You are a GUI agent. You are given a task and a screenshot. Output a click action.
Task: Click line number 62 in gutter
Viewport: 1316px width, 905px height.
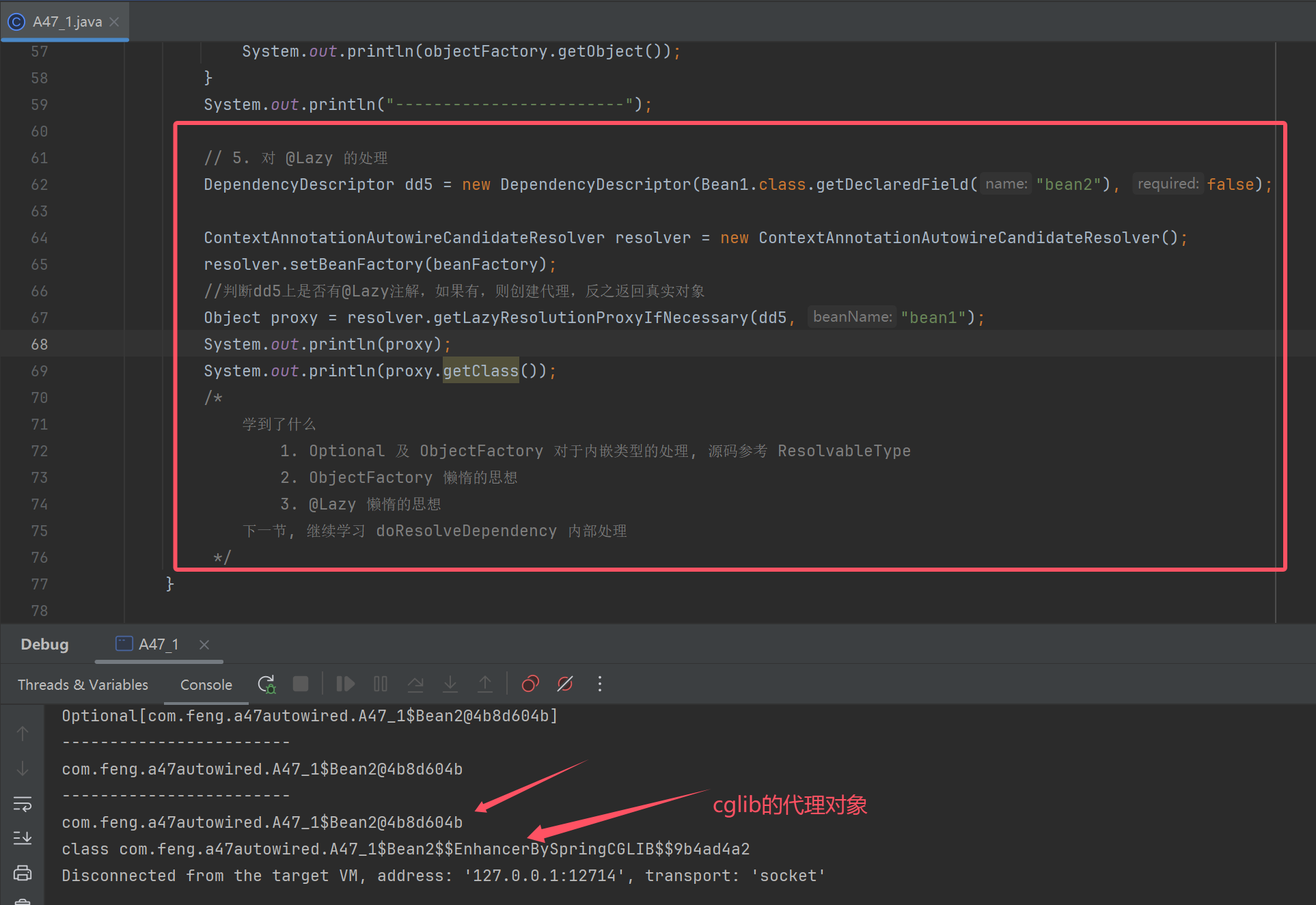tap(40, 184)
